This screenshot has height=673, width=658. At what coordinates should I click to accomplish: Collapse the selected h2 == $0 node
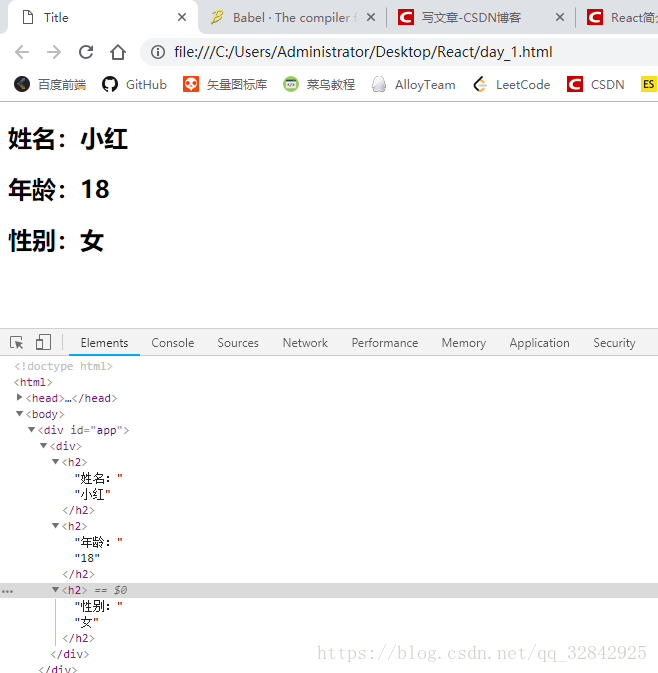pos(55,589)
